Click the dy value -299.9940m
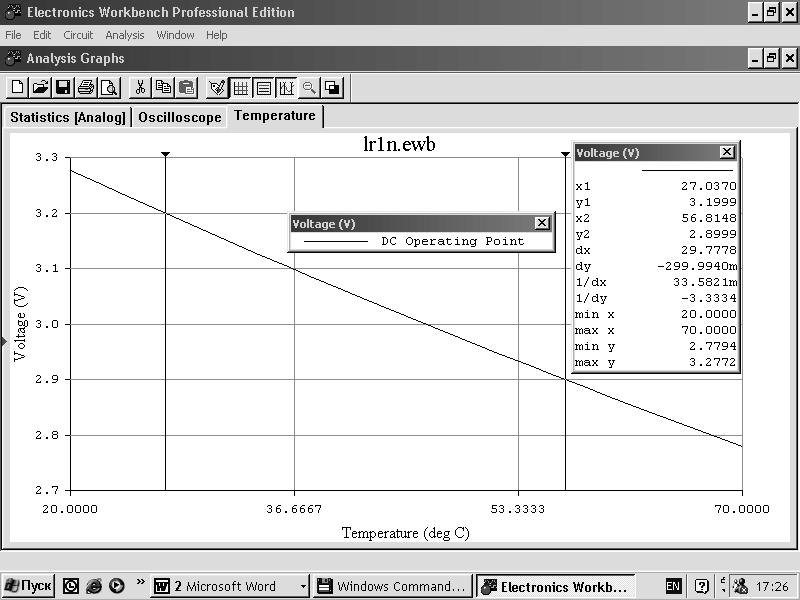 (x=697, y=266)
